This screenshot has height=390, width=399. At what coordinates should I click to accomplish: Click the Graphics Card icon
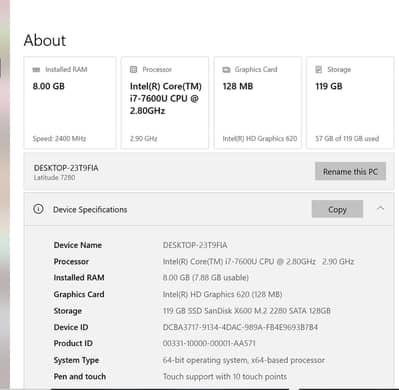point(226,70)
